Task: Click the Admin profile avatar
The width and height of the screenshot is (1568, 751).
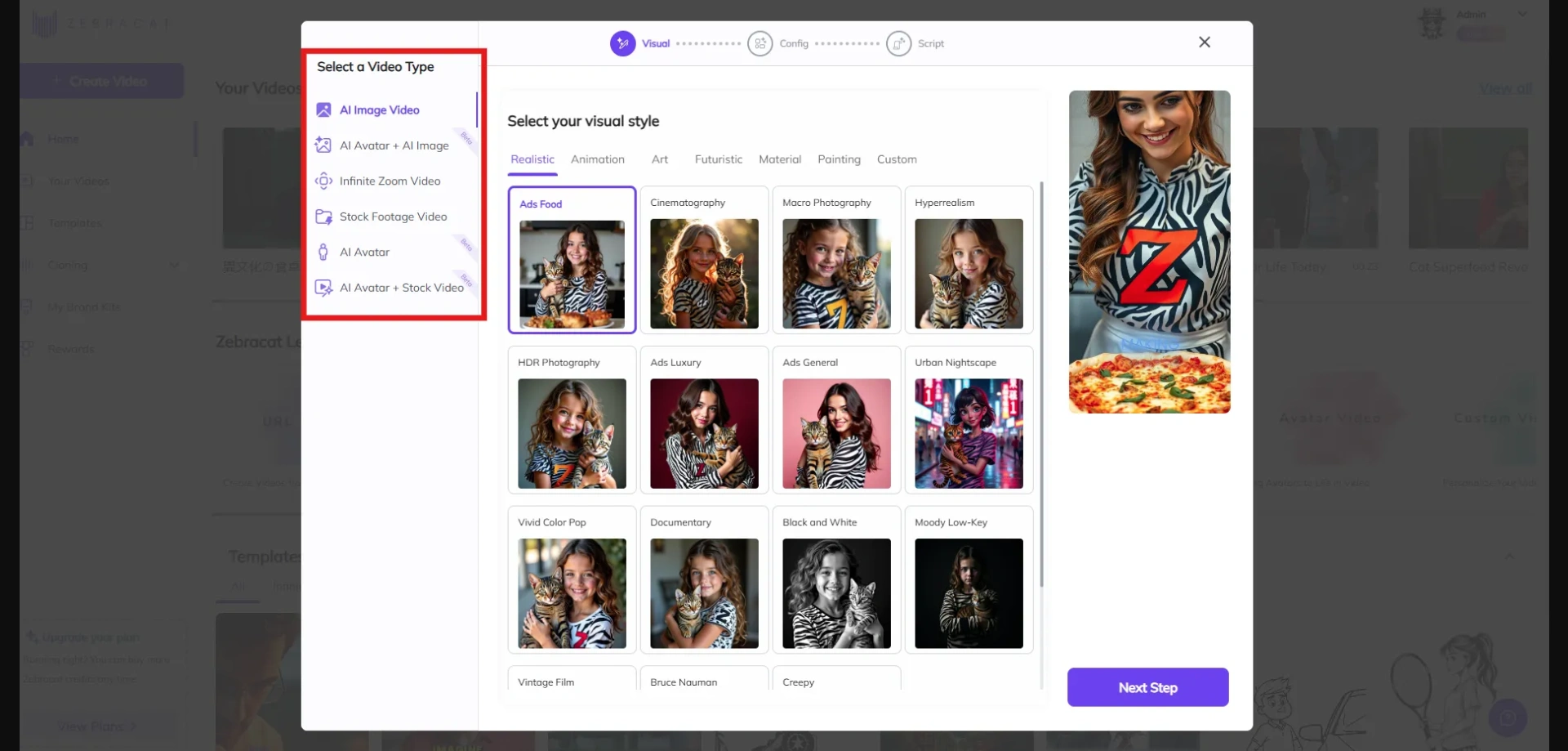Action: (x=1433, y=23)
